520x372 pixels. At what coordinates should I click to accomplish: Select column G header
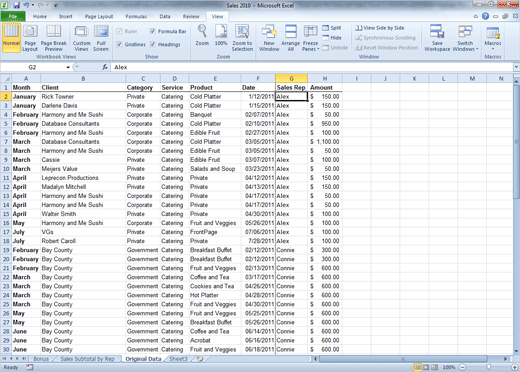point(291,79)
